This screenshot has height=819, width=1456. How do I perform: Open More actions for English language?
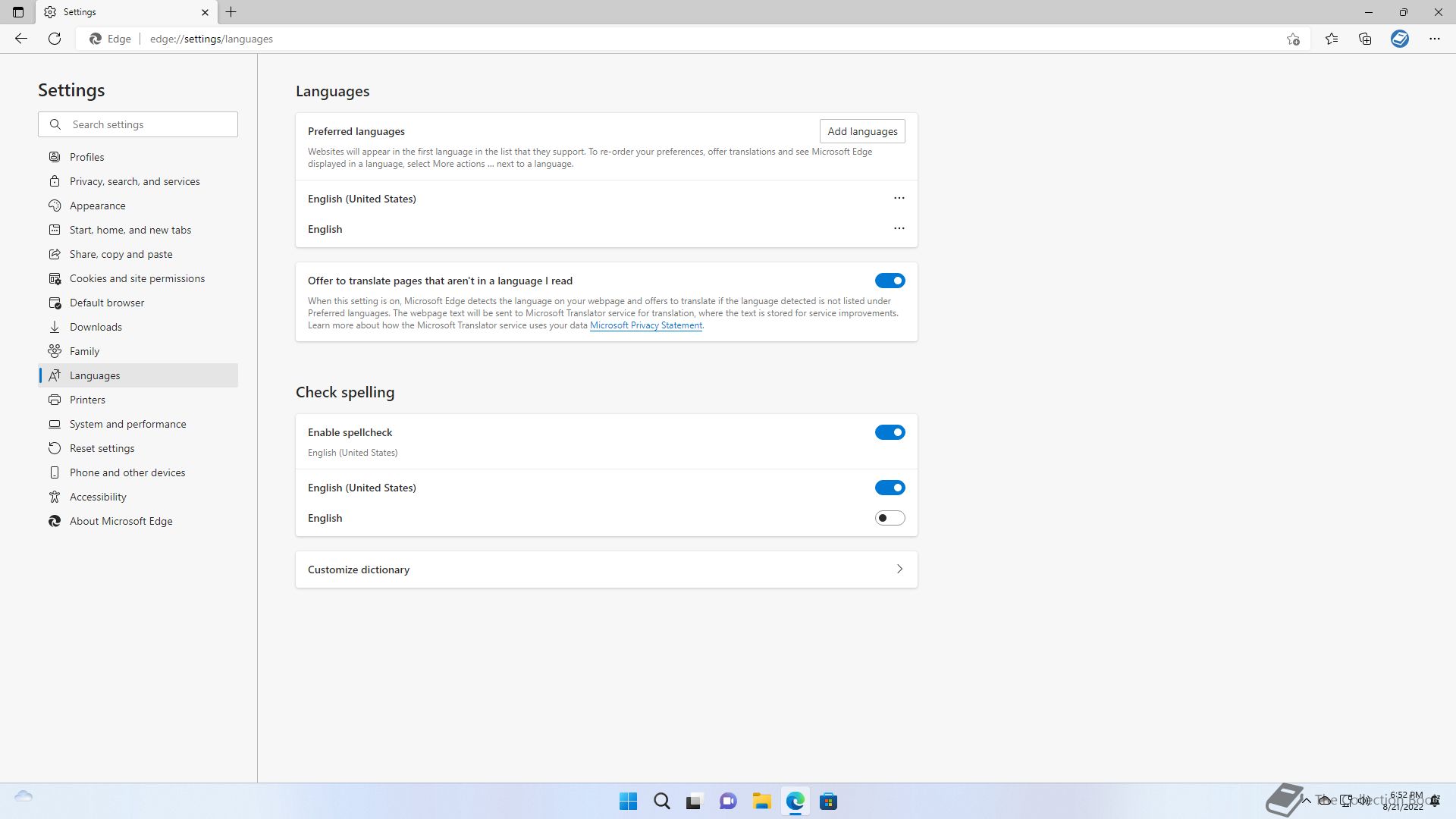click(899, 229)
